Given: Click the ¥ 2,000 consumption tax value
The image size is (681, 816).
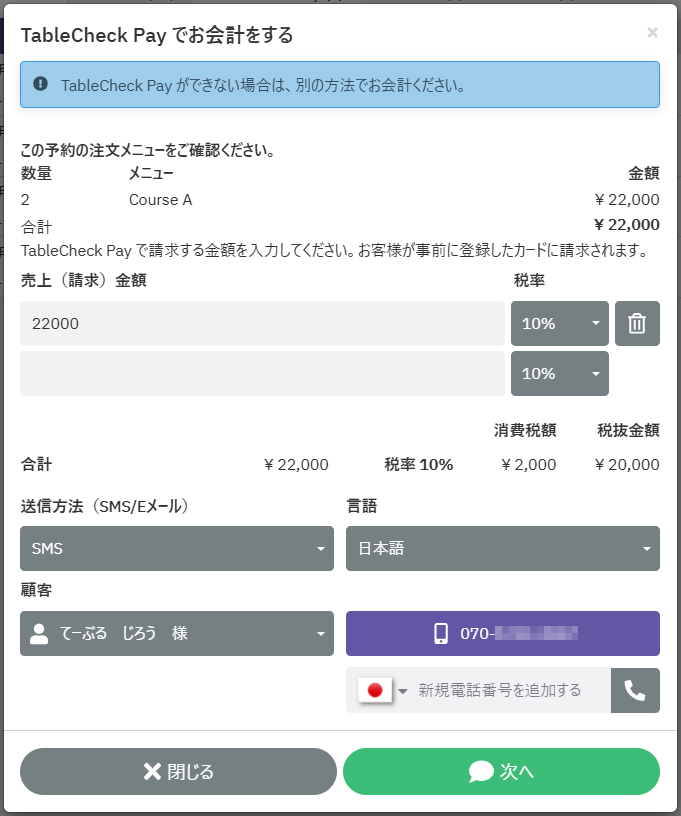Looking at the screenshot, I should tap(529, 464).
